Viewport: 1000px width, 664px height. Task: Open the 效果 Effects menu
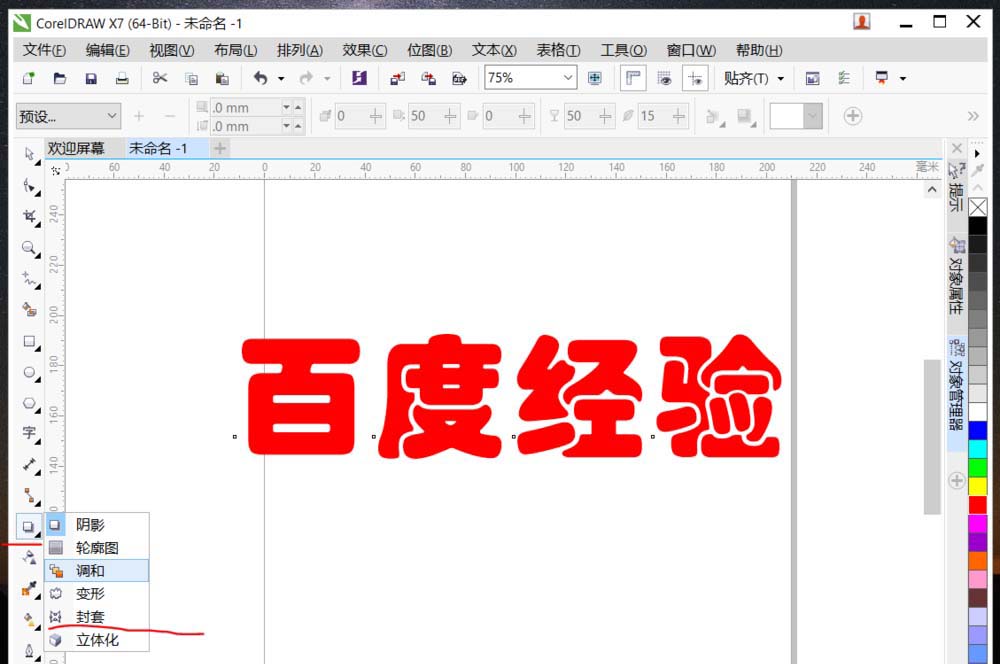tap(365, 50)
